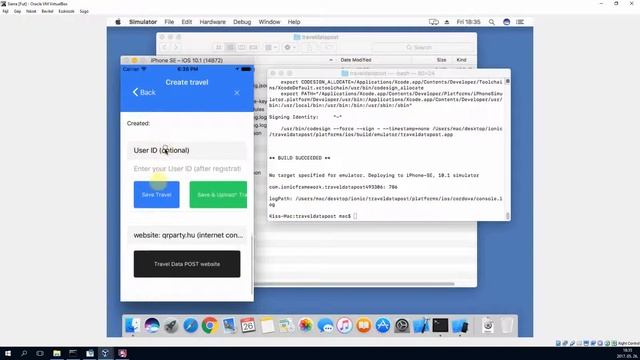This screenshot has width=640, height=360.
Task: Click the Finder window horizontal scrollbar
Action: point(353,284)
